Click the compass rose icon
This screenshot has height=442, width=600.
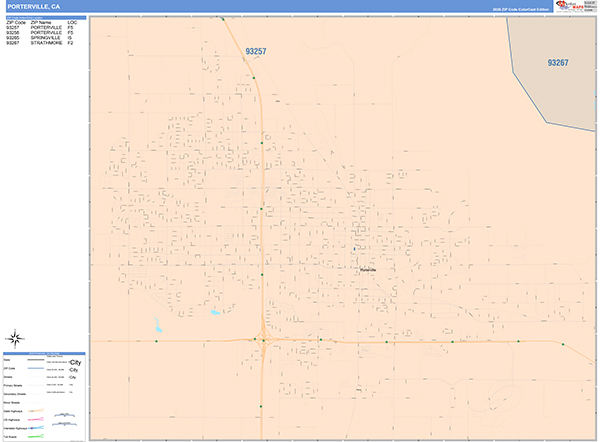(x=15, y=339)
